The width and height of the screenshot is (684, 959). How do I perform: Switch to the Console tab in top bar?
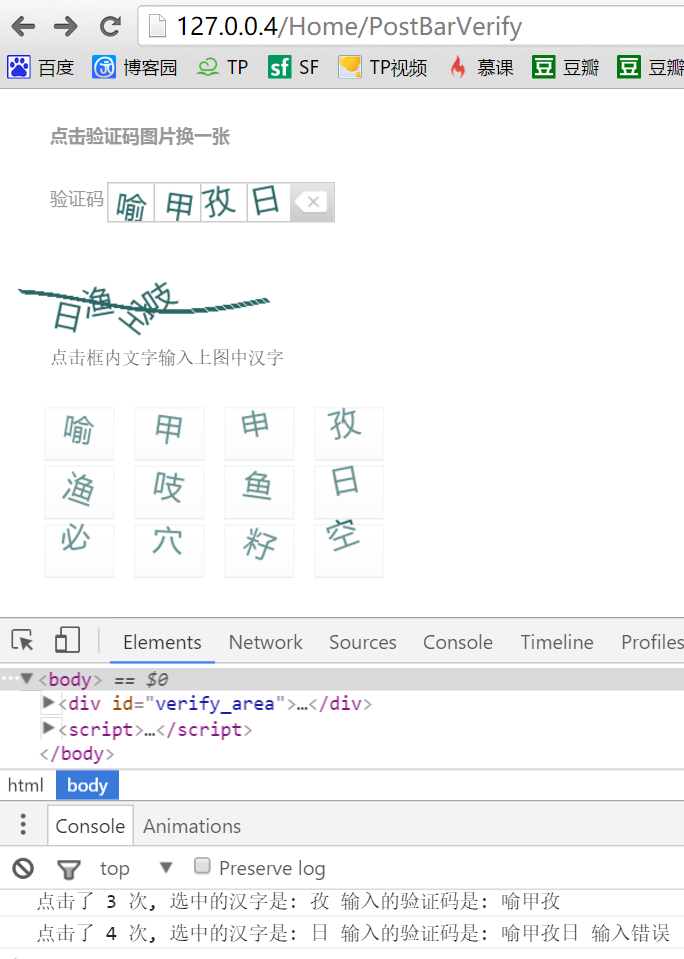click(x=458, y=642)
